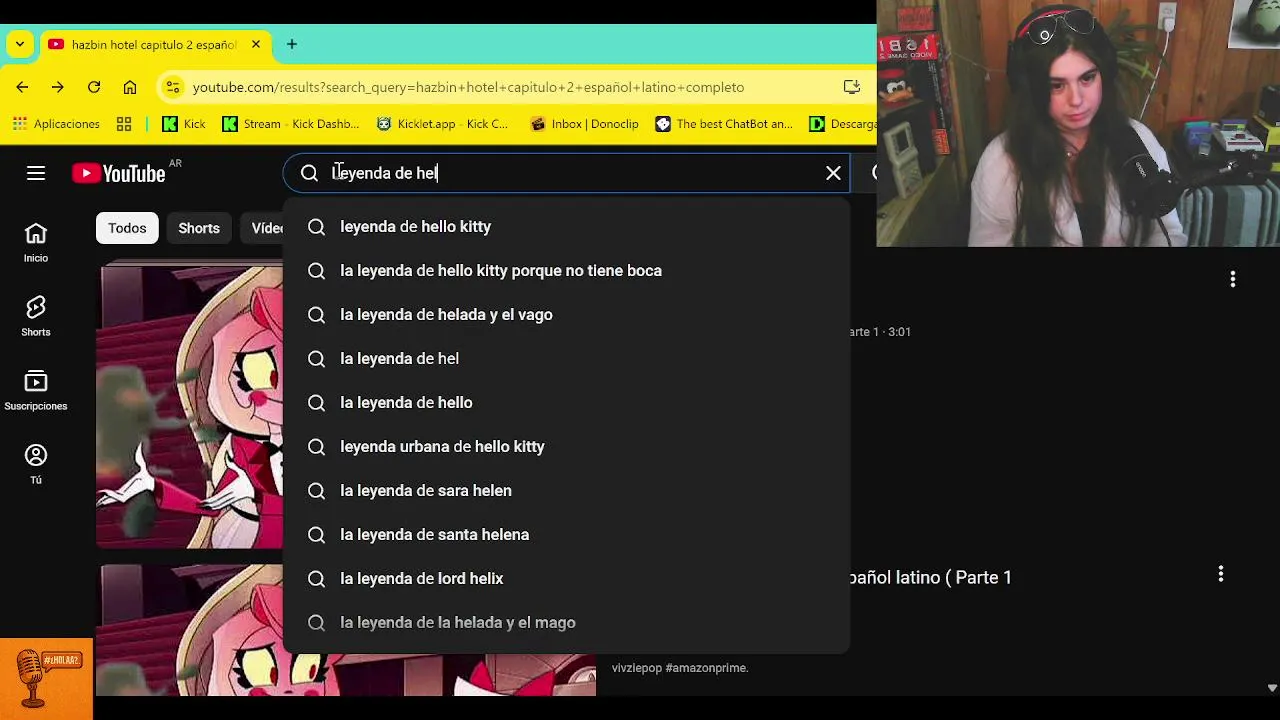Click the magnifier icon beside 'la leyenda de lord helix'
This screenshot has height=720, width=1280.
pyautogui.click(x=316, y=579)
